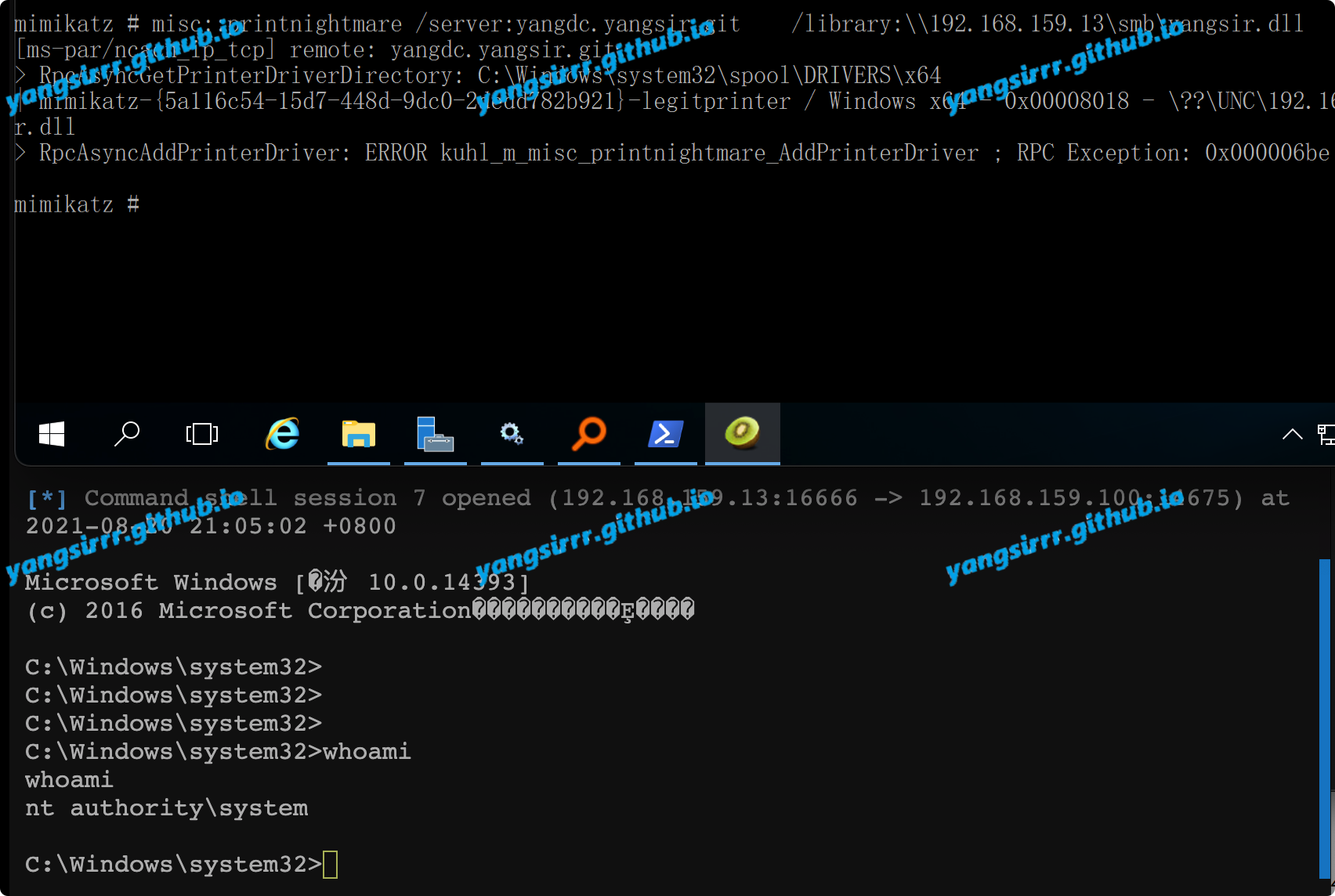Click the empty 'mimikatz #' prompt
This screenshot has height=896, width=1335.
(x=77, y=204)
